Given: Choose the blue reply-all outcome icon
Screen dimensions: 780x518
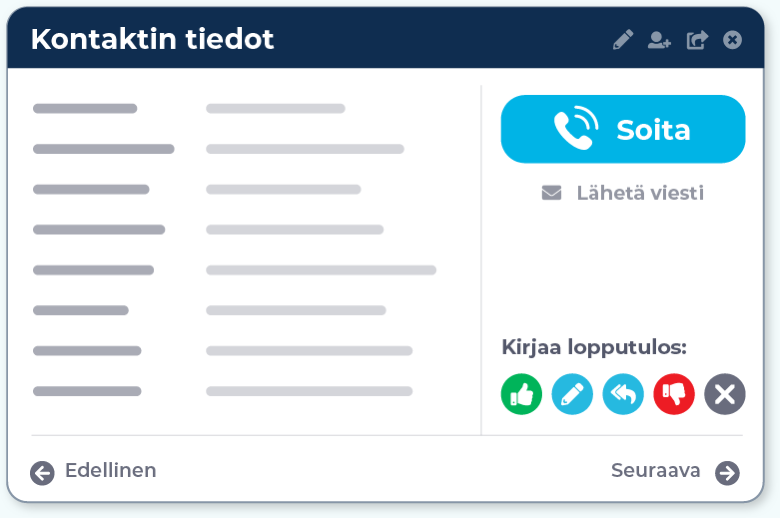Looking at the screenshot, I should click(623, 394).
